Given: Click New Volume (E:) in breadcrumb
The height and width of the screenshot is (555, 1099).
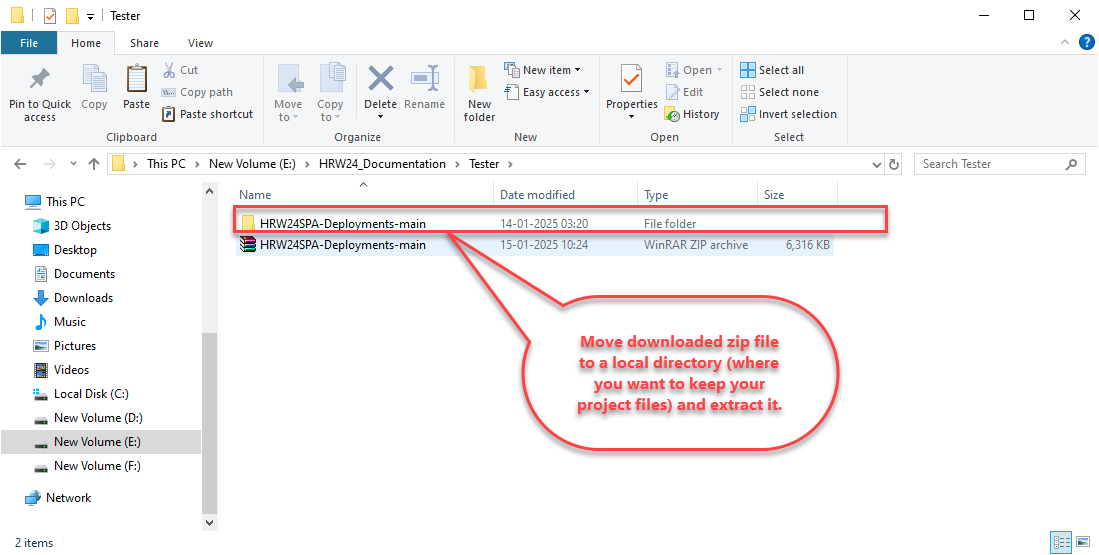Looking at the screenshot, I should click(252, 164).
